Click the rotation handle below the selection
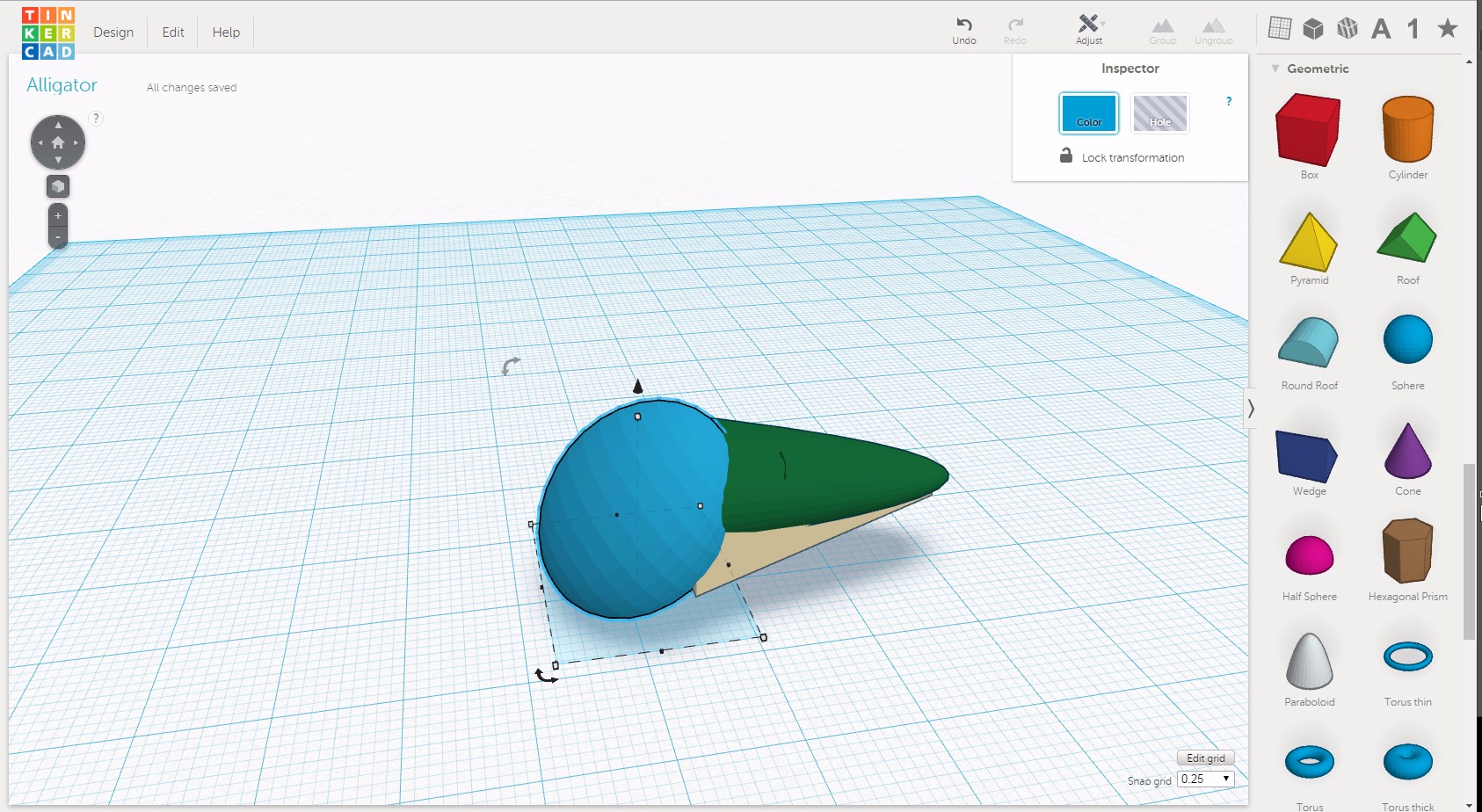Screen dimensions: 1482x812 point(546,676)
